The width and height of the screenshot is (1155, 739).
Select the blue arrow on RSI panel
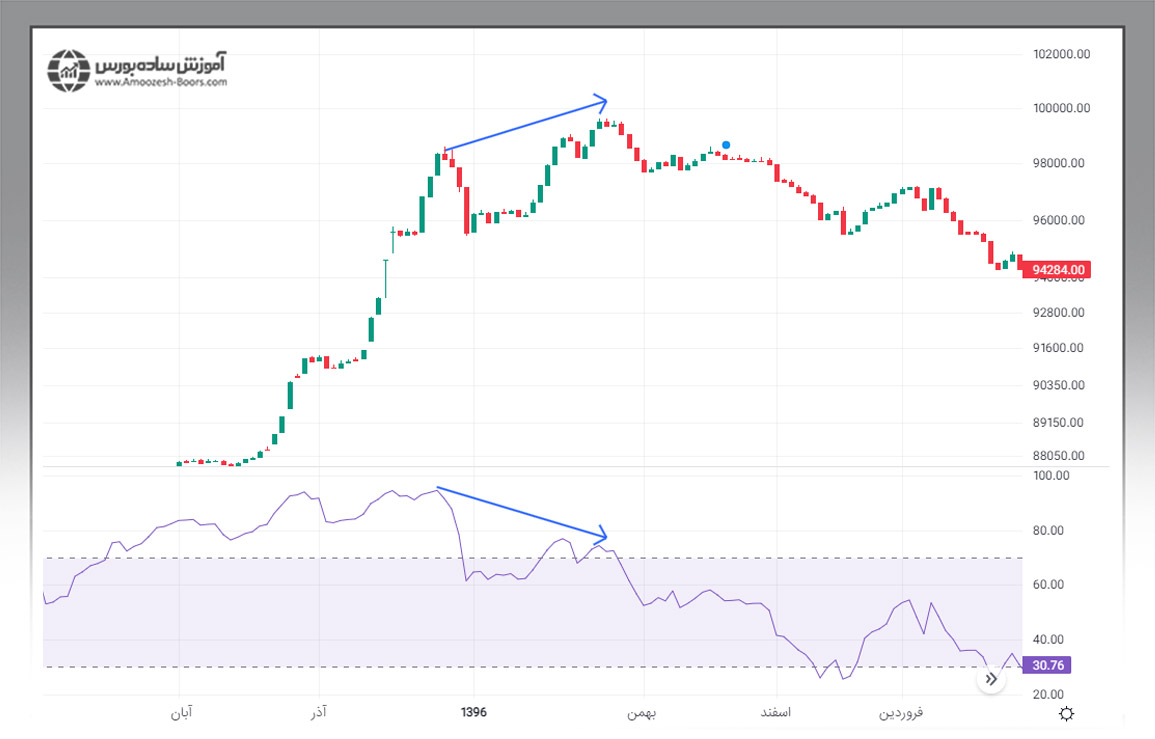click(x=520, y=510)
